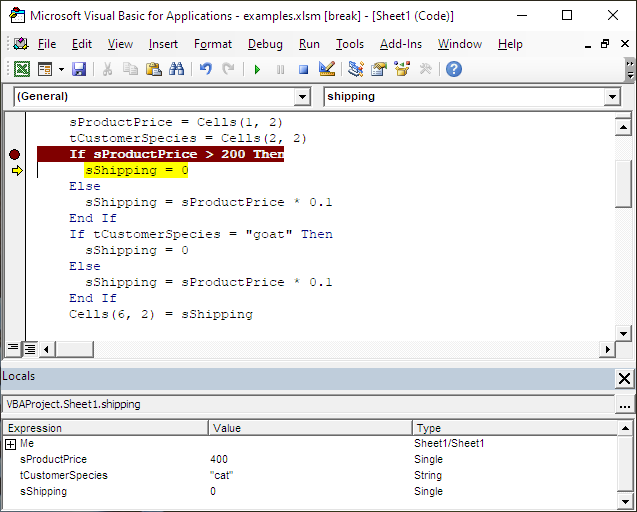Open Find with binoculars icon
The height and width of the screenshot is (512, 637).
[176, 69]
